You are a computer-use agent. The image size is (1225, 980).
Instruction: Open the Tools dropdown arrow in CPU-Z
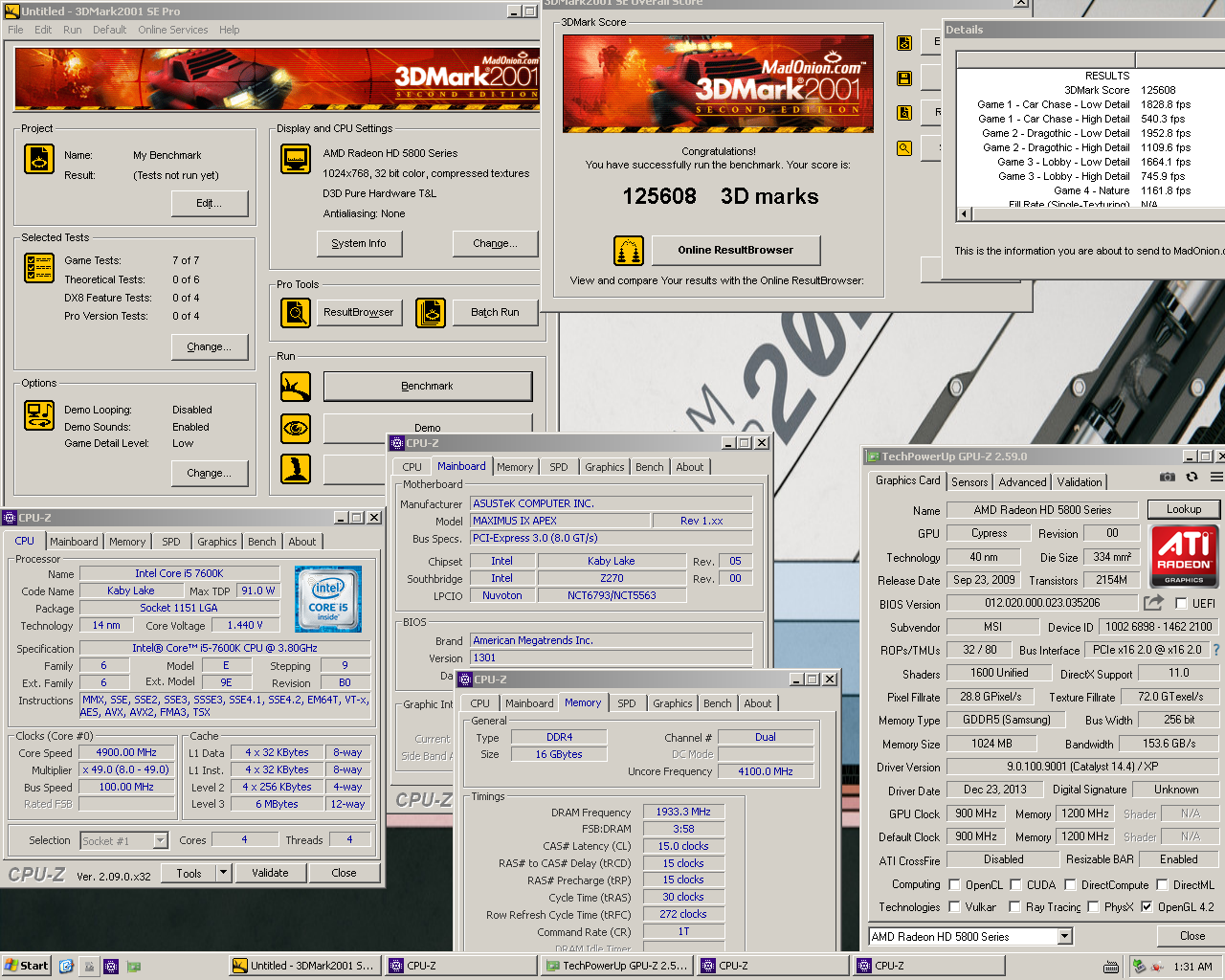point(223,872)
